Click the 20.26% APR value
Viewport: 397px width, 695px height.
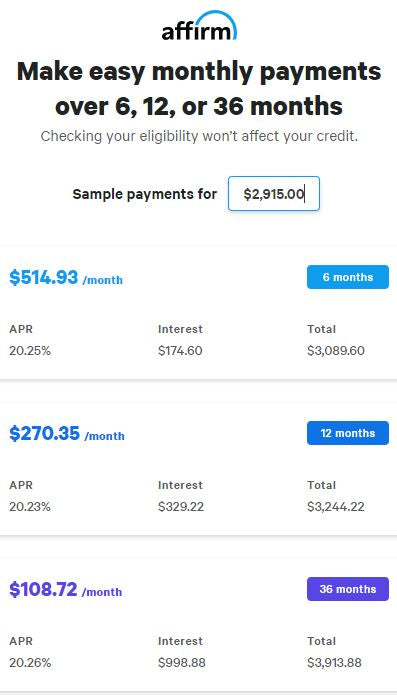coord(30,663)
